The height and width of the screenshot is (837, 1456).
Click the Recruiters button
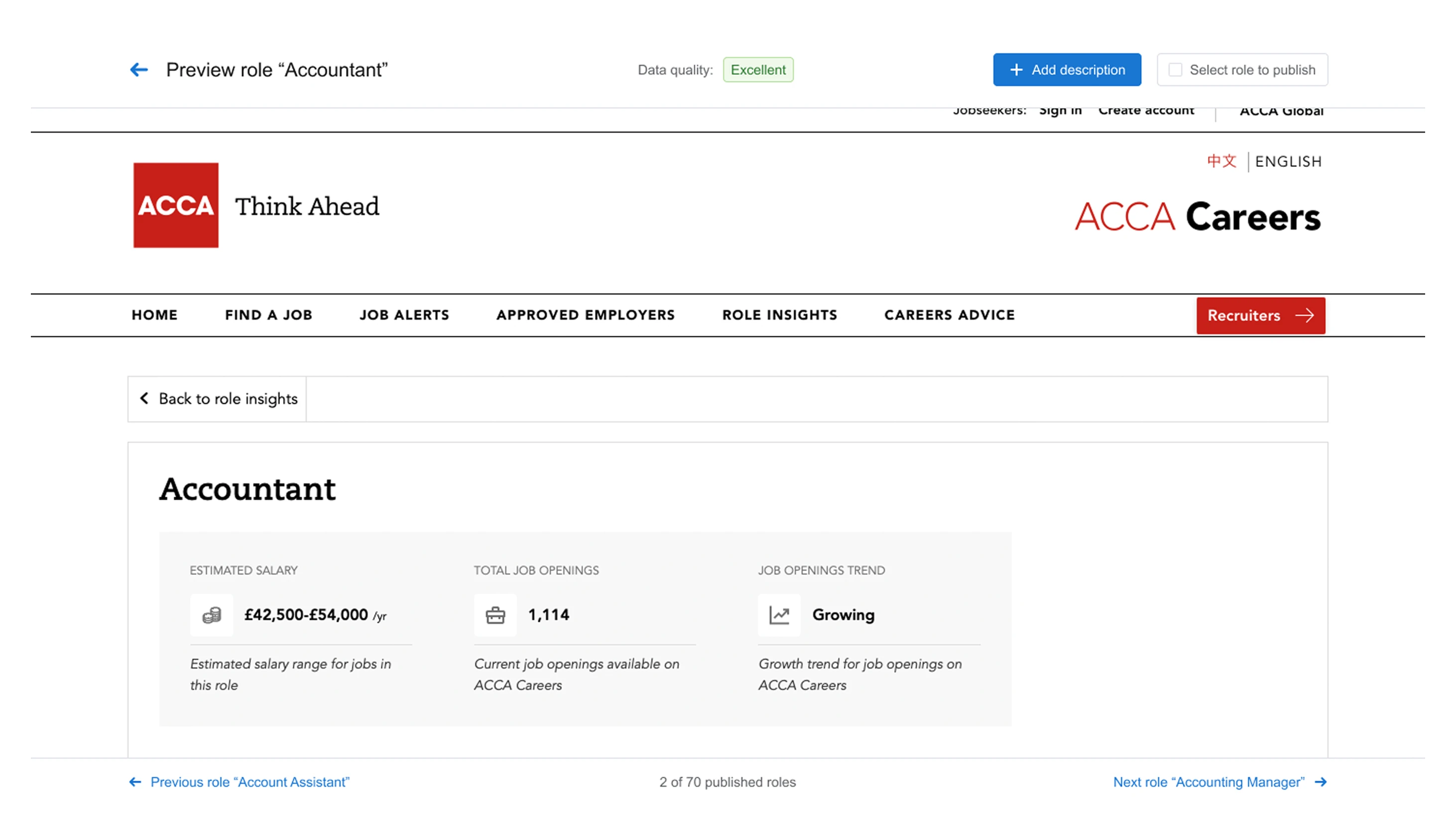(x=1261, y=315)
